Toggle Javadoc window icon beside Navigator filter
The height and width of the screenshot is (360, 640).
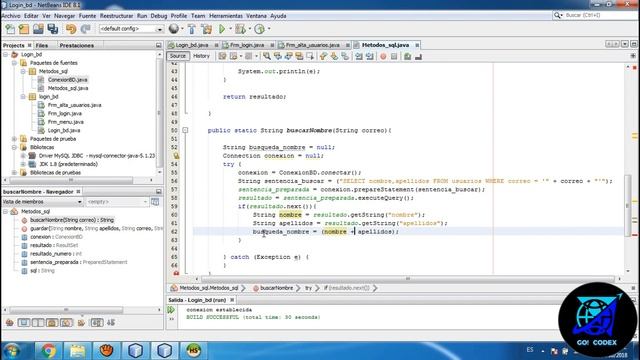pyautogui.click(x=155, y=202)
